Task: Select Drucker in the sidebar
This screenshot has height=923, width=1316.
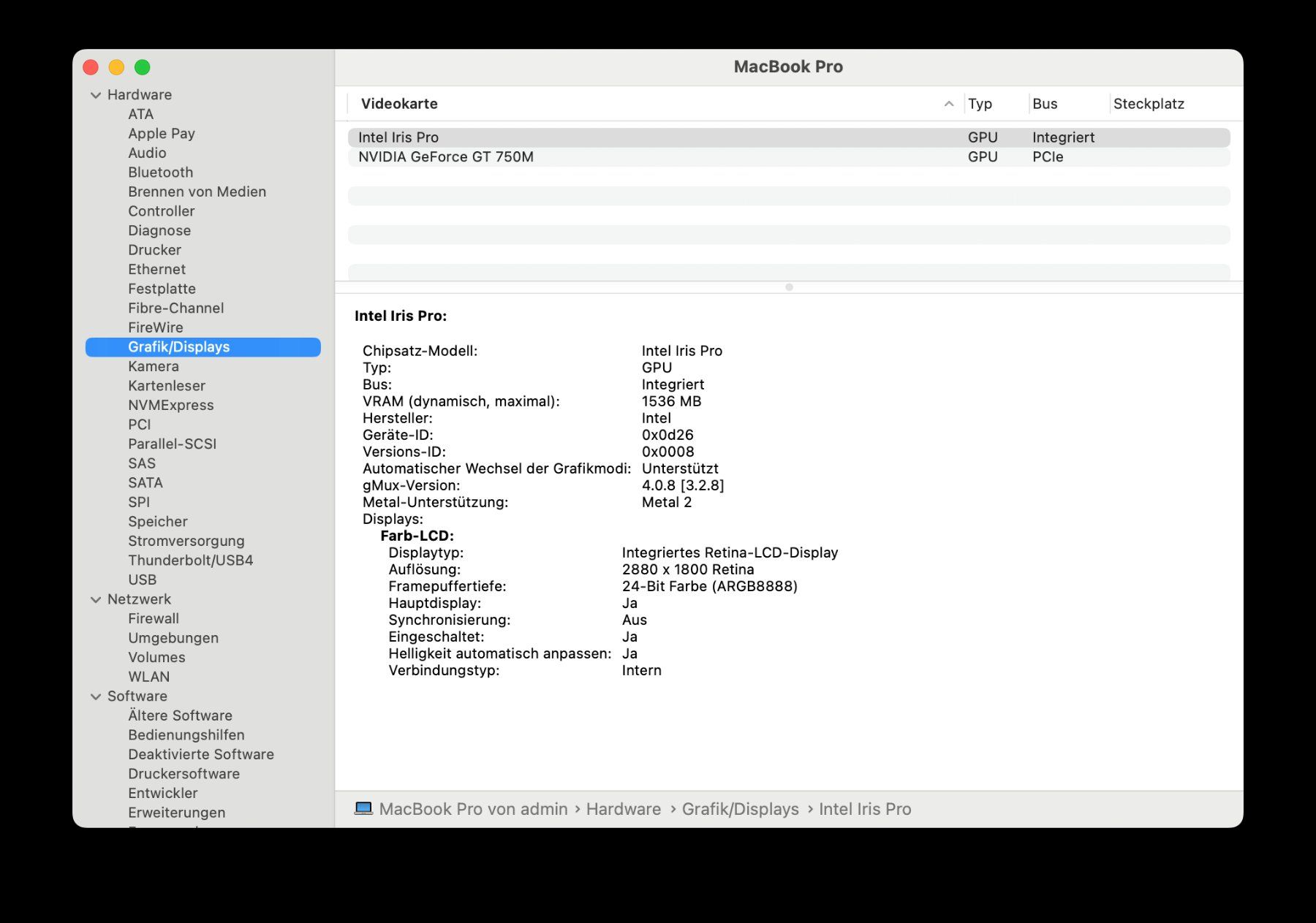Action: click(x=154, y=250)
